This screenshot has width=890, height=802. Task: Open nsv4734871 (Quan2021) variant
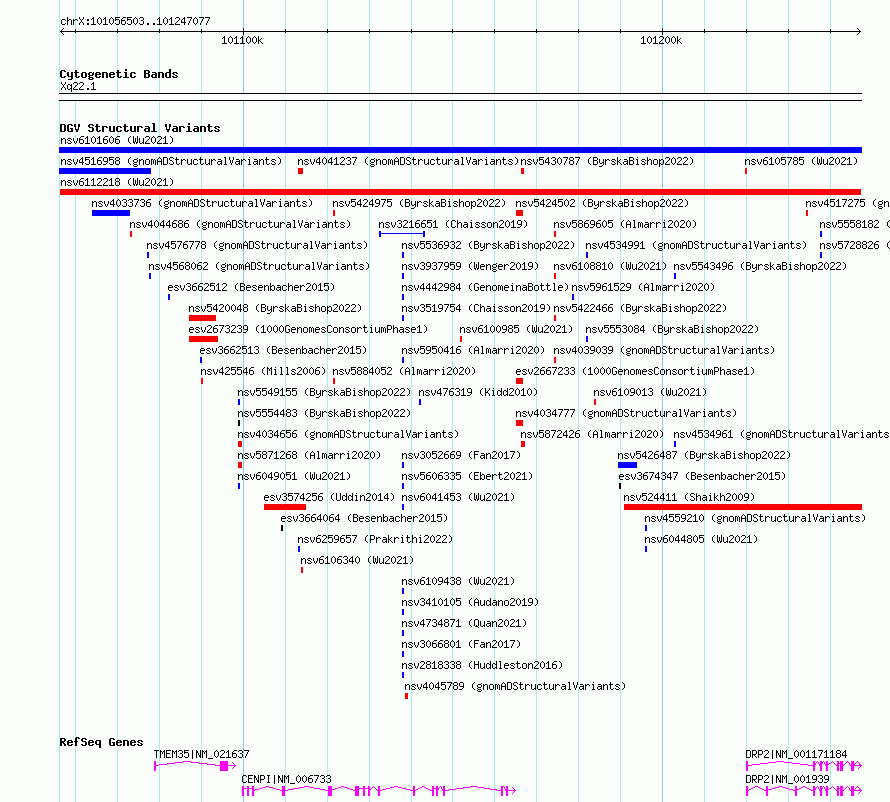click(x=464, y=623)
